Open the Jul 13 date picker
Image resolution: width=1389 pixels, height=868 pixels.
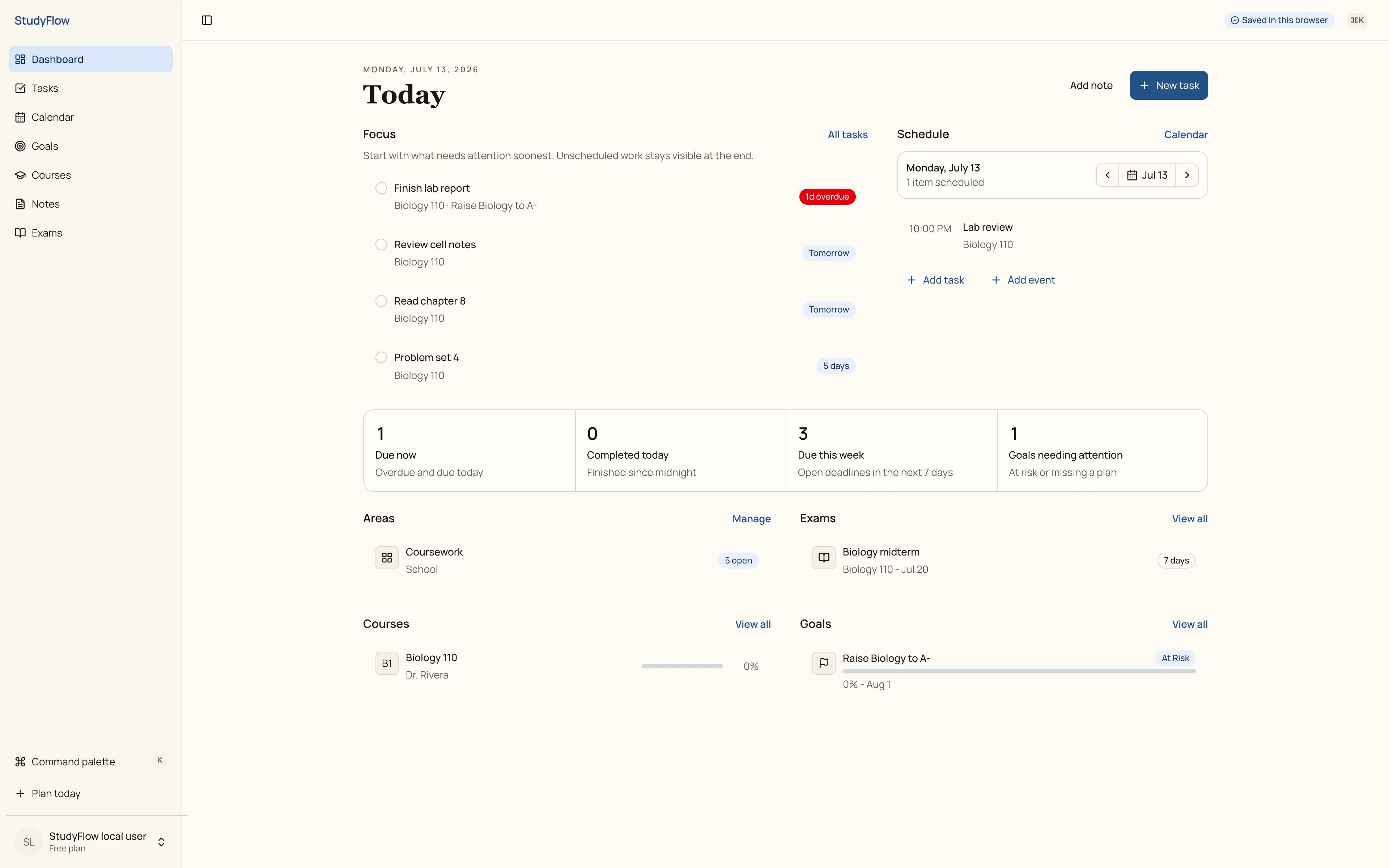click(1147, 175)
